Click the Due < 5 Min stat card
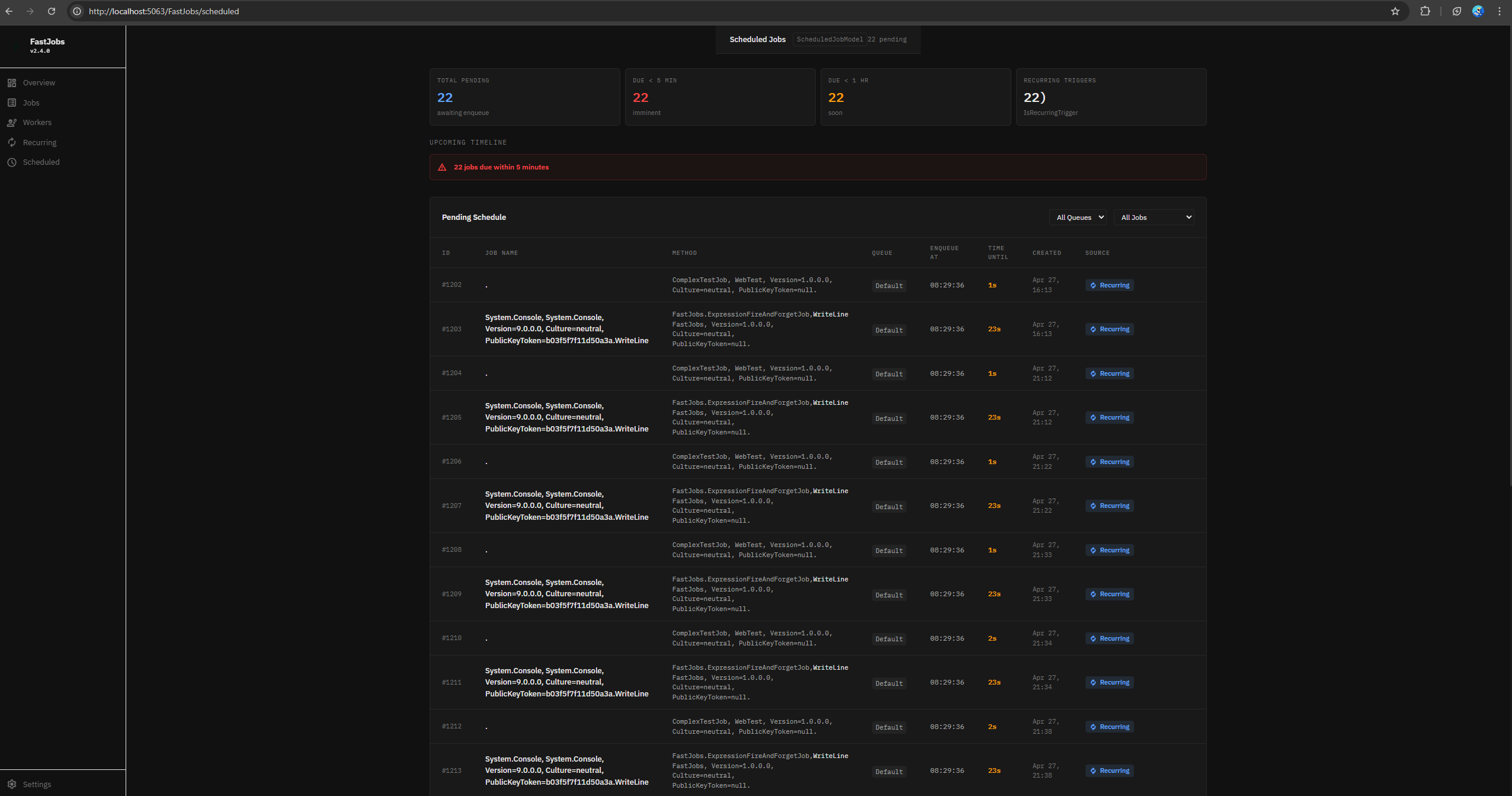The height and width of the screenshot is (796, 1512). [720, 97]
